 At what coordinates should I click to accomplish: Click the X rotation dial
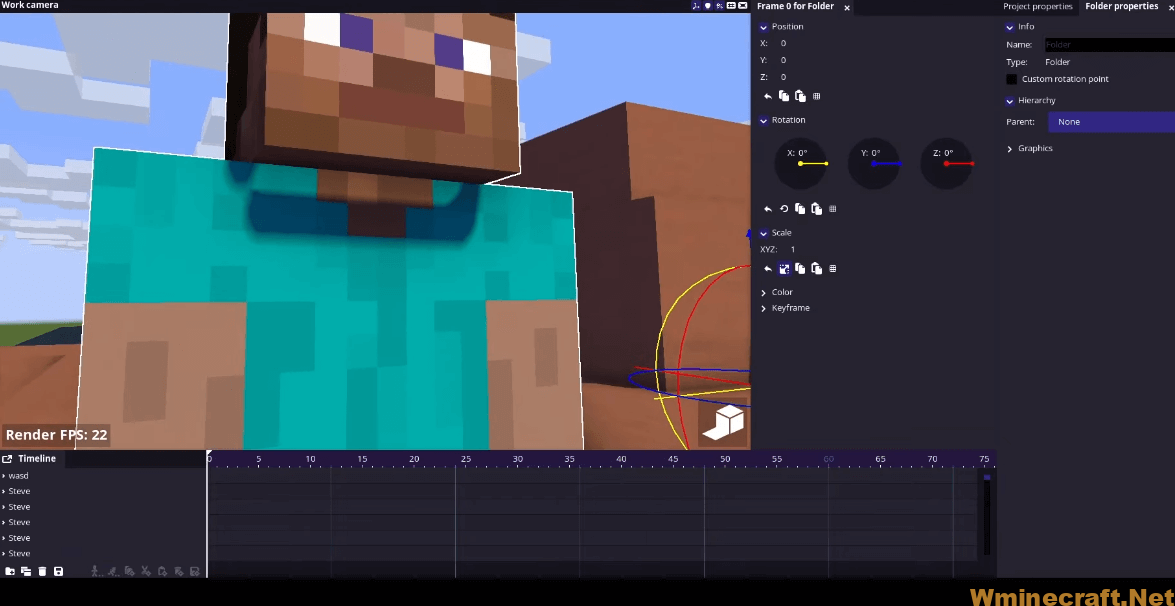click(801, 163)
